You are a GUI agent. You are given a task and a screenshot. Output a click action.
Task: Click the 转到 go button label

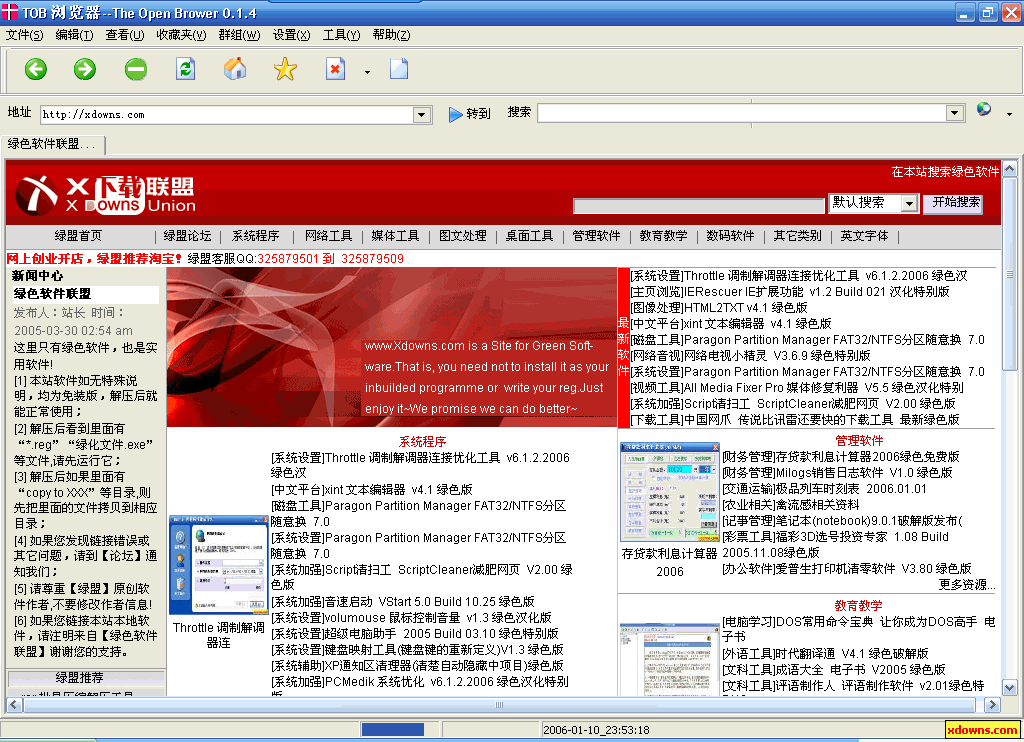(478, 114)
